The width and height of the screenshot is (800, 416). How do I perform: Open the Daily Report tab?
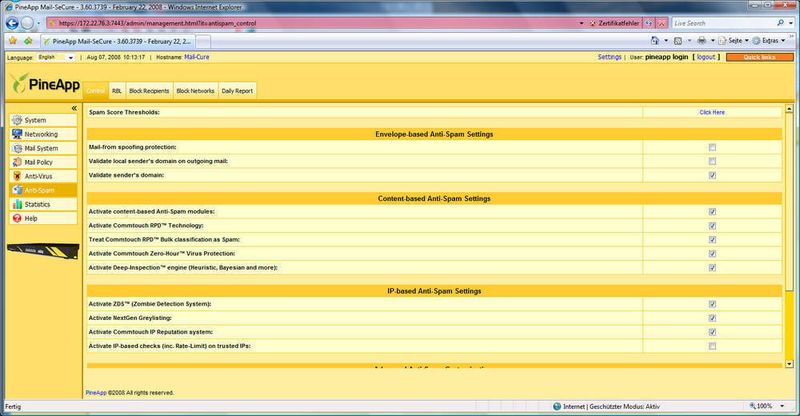point(237,91)
